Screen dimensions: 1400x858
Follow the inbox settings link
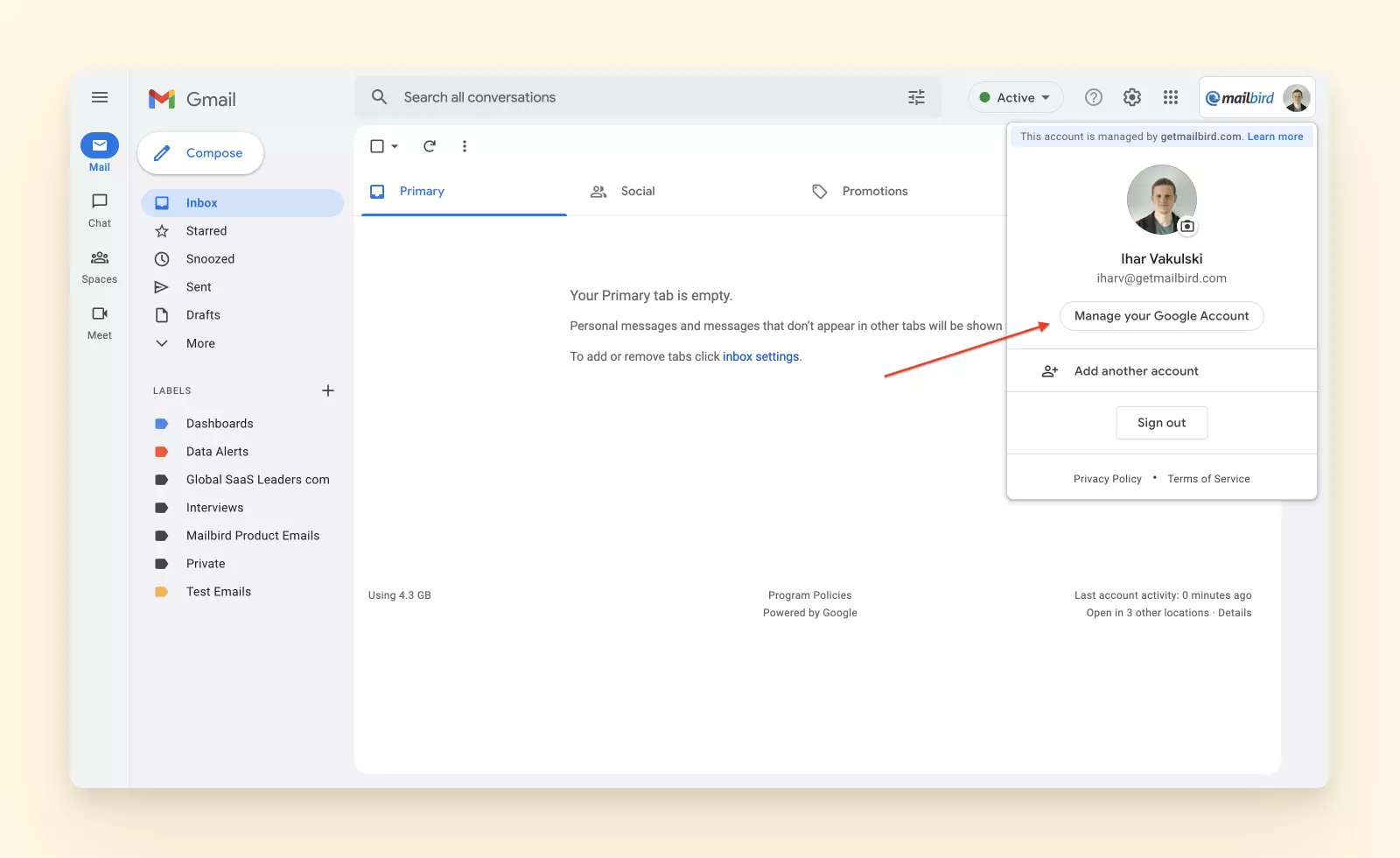click(760, 356)
